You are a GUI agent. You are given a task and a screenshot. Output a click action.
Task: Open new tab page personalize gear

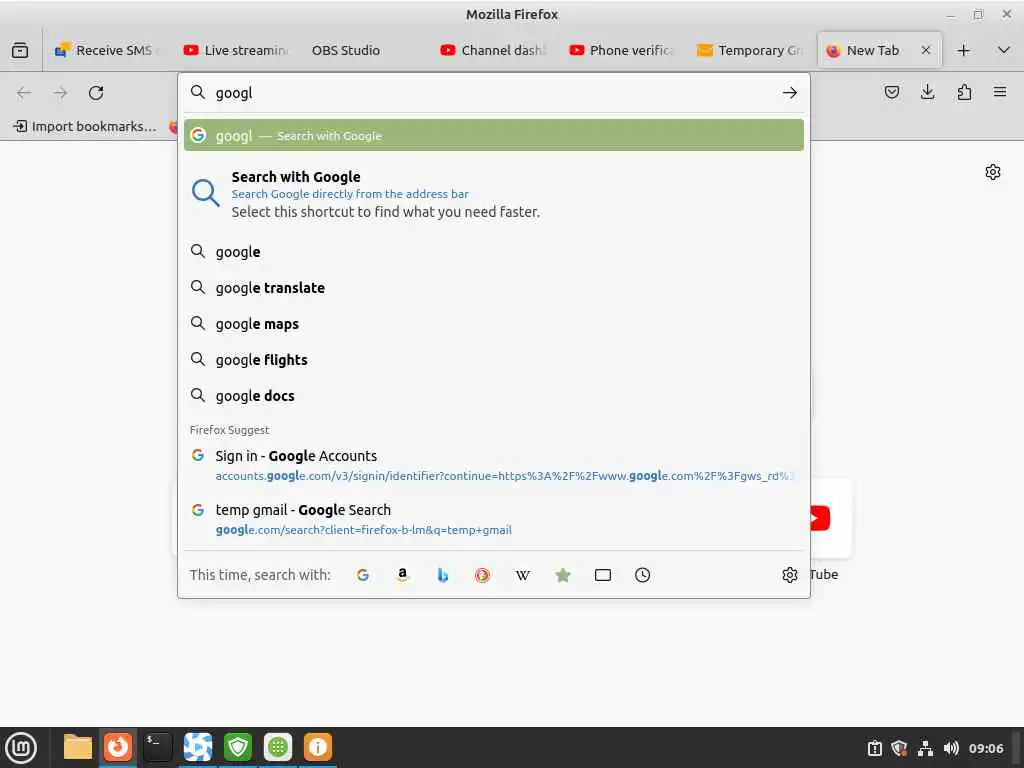click(993, 172)
